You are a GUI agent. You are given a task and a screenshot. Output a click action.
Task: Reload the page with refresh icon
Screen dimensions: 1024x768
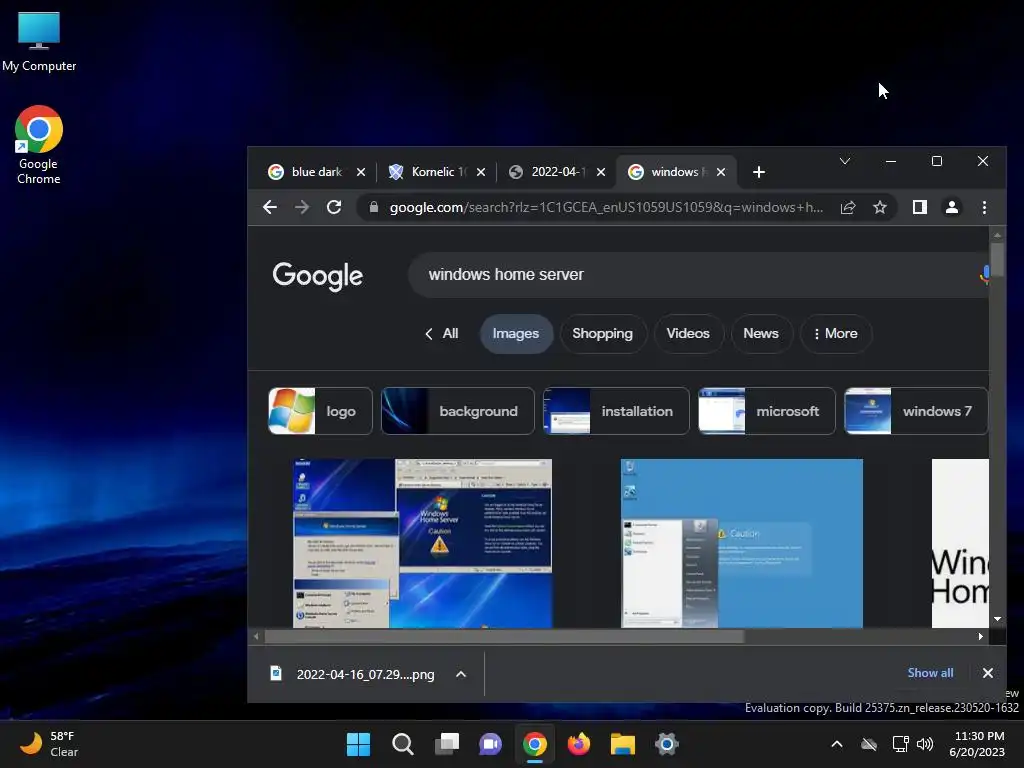click(x=334, y=208)
